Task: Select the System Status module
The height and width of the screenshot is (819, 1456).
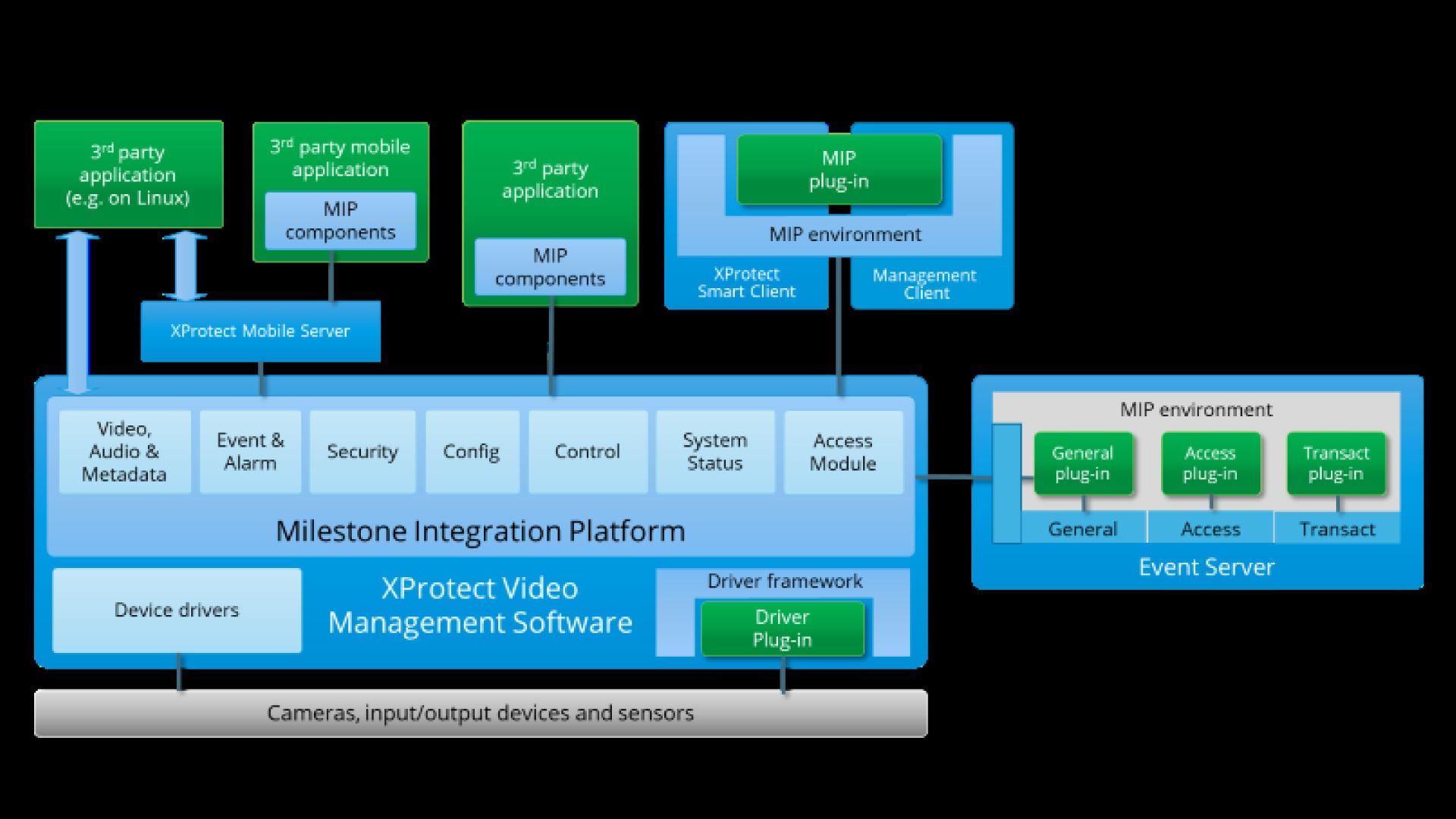Action: [715, 452]
